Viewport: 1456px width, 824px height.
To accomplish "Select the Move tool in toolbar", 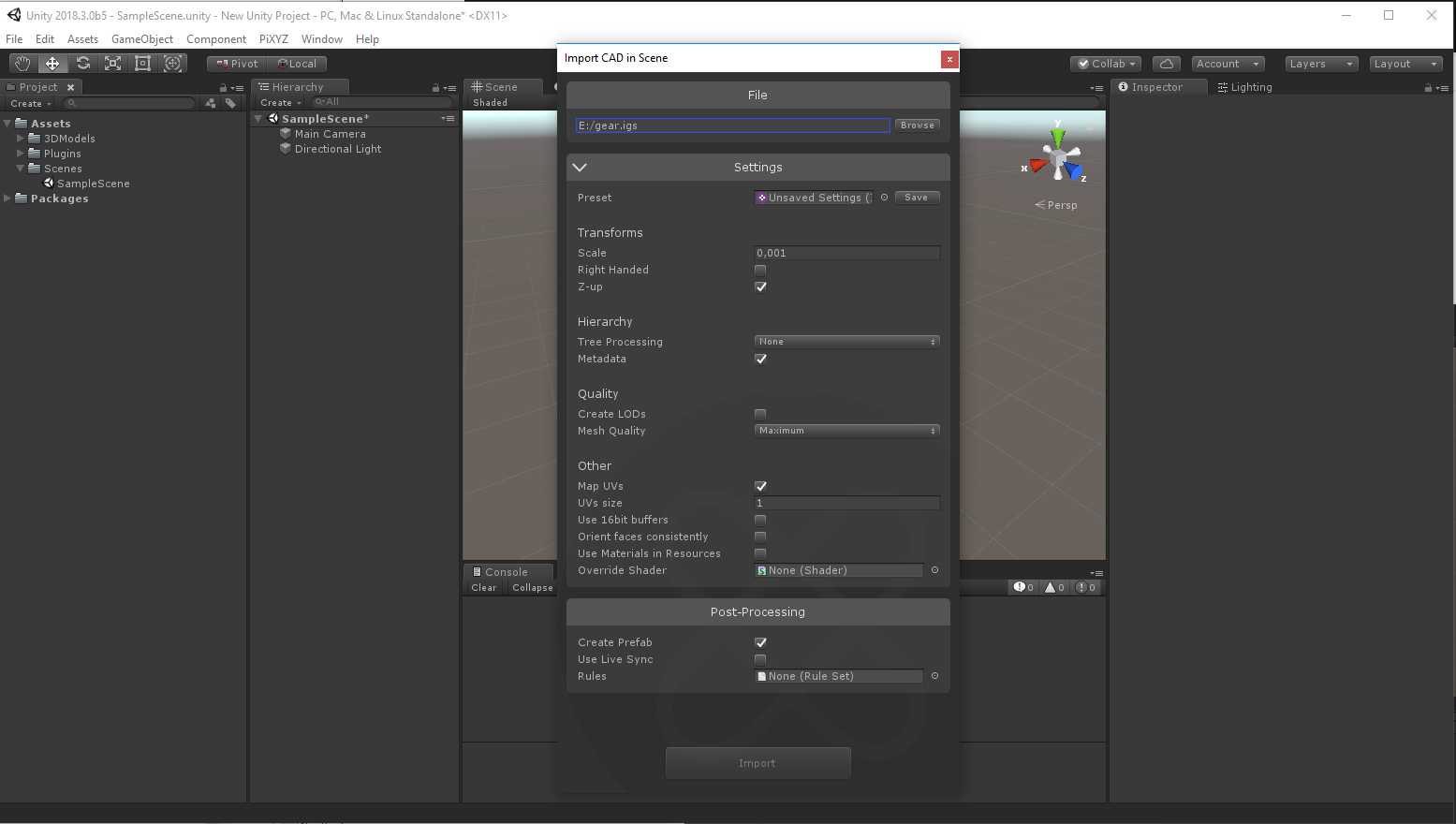I will tap(52, 63).
